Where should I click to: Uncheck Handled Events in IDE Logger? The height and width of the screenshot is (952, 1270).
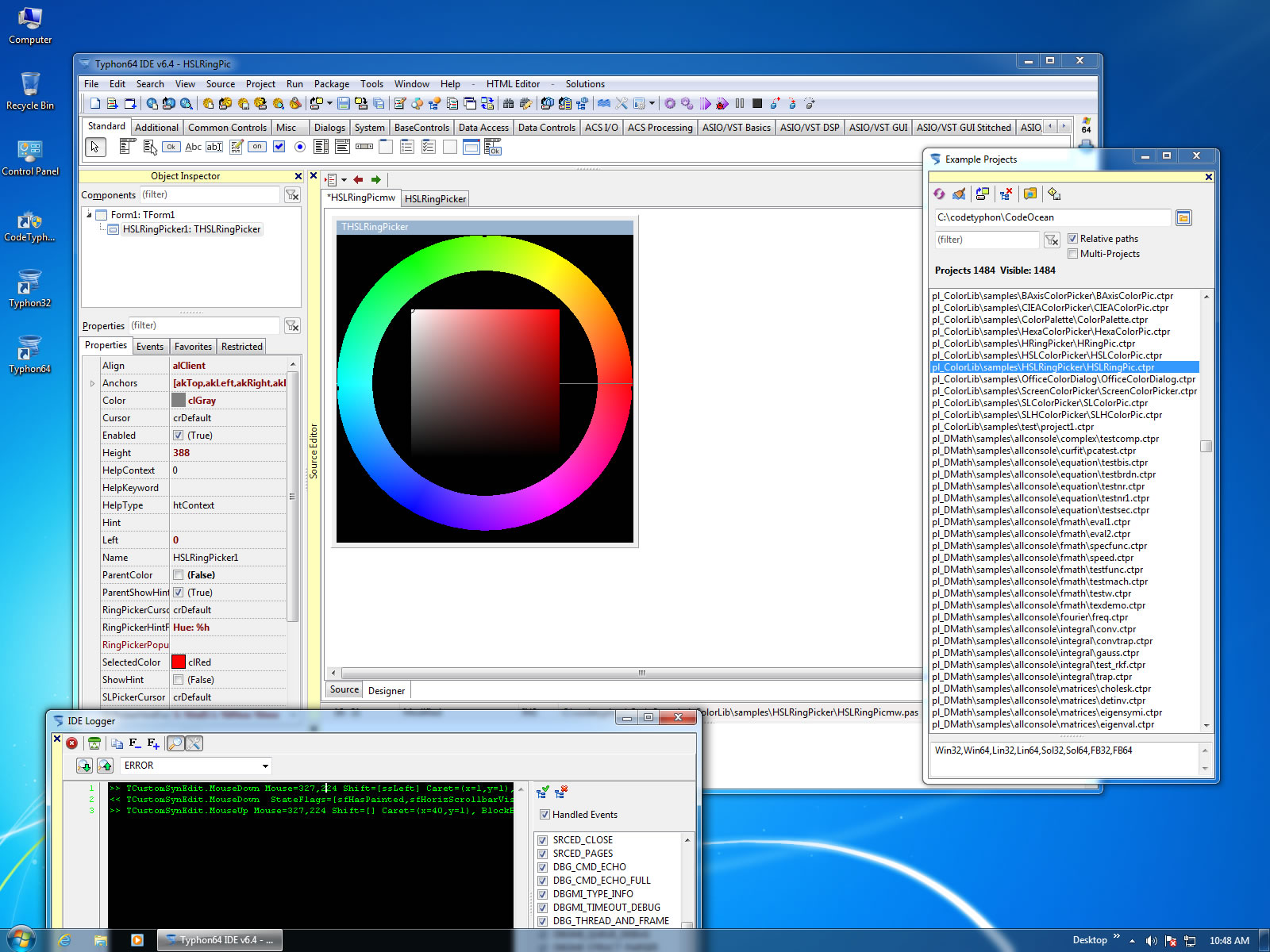[x=545, y=815]
